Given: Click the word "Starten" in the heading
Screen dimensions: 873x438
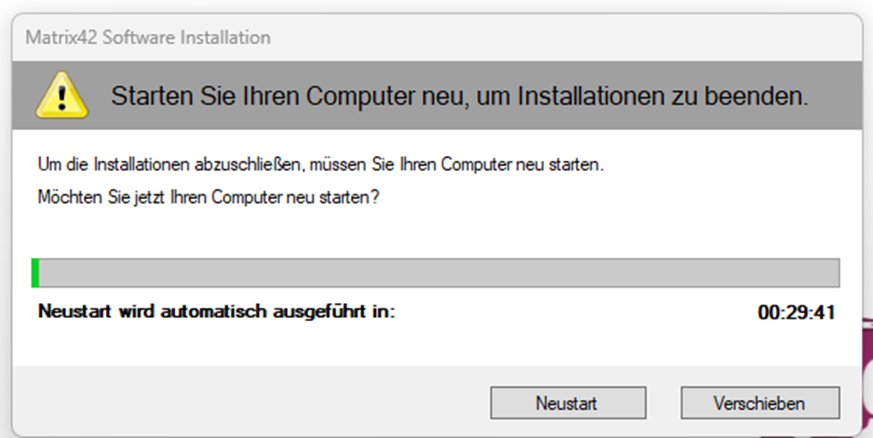Looking at the screenshot, I should coord(147,98).
